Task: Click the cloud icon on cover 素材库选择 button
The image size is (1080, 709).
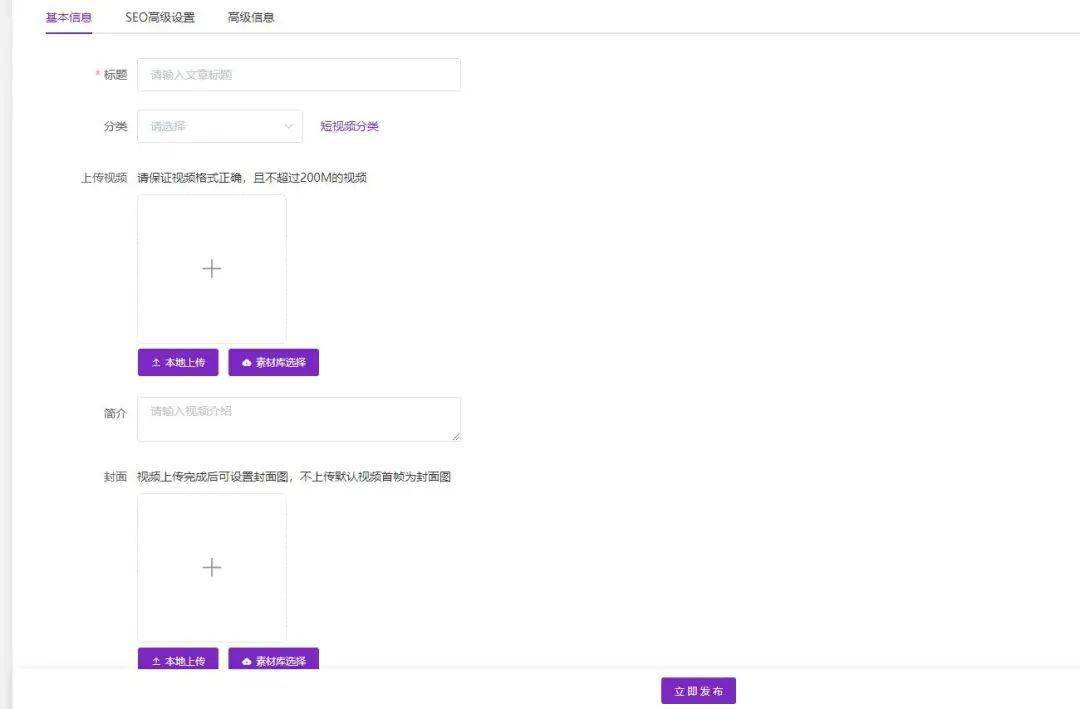Action: coord(245,659)
